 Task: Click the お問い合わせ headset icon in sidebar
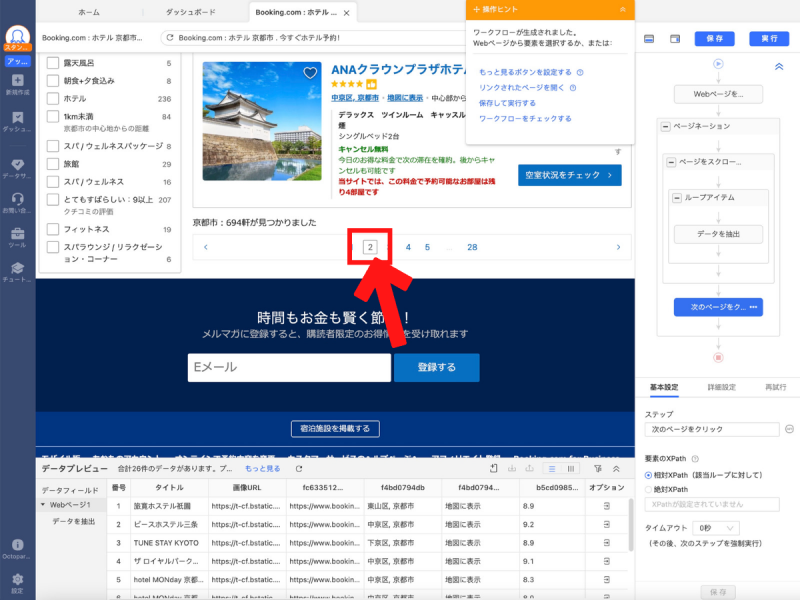pyautogui.click(x=17, y=198)
